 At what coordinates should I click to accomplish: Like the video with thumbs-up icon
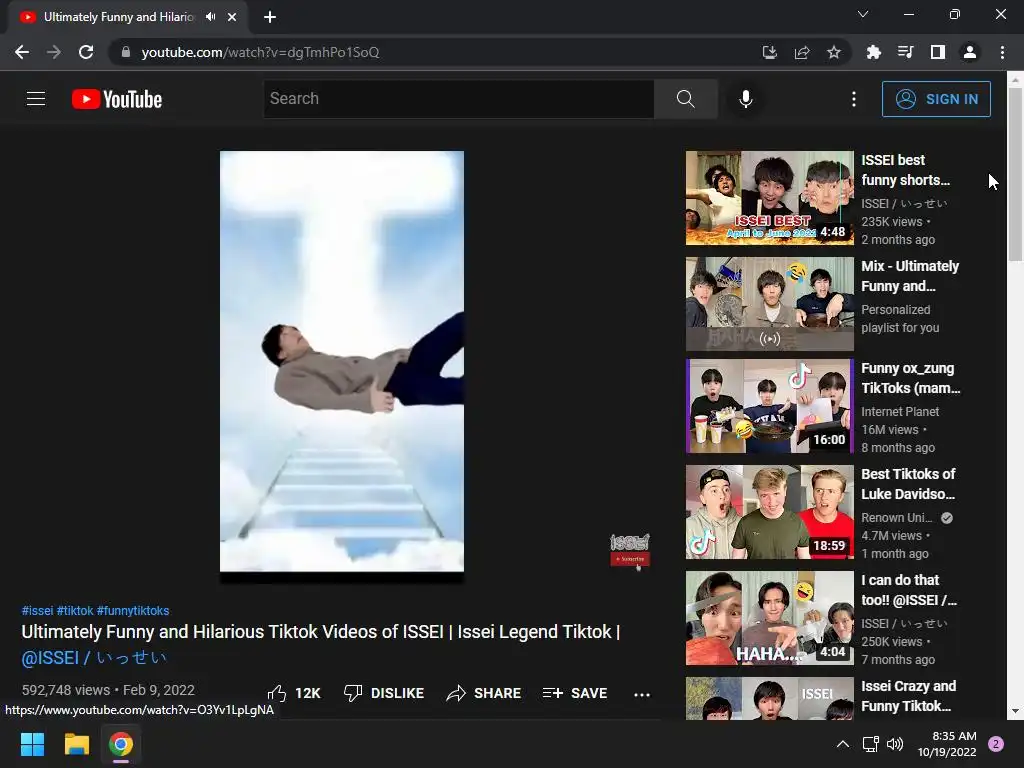tap(294, 693)
